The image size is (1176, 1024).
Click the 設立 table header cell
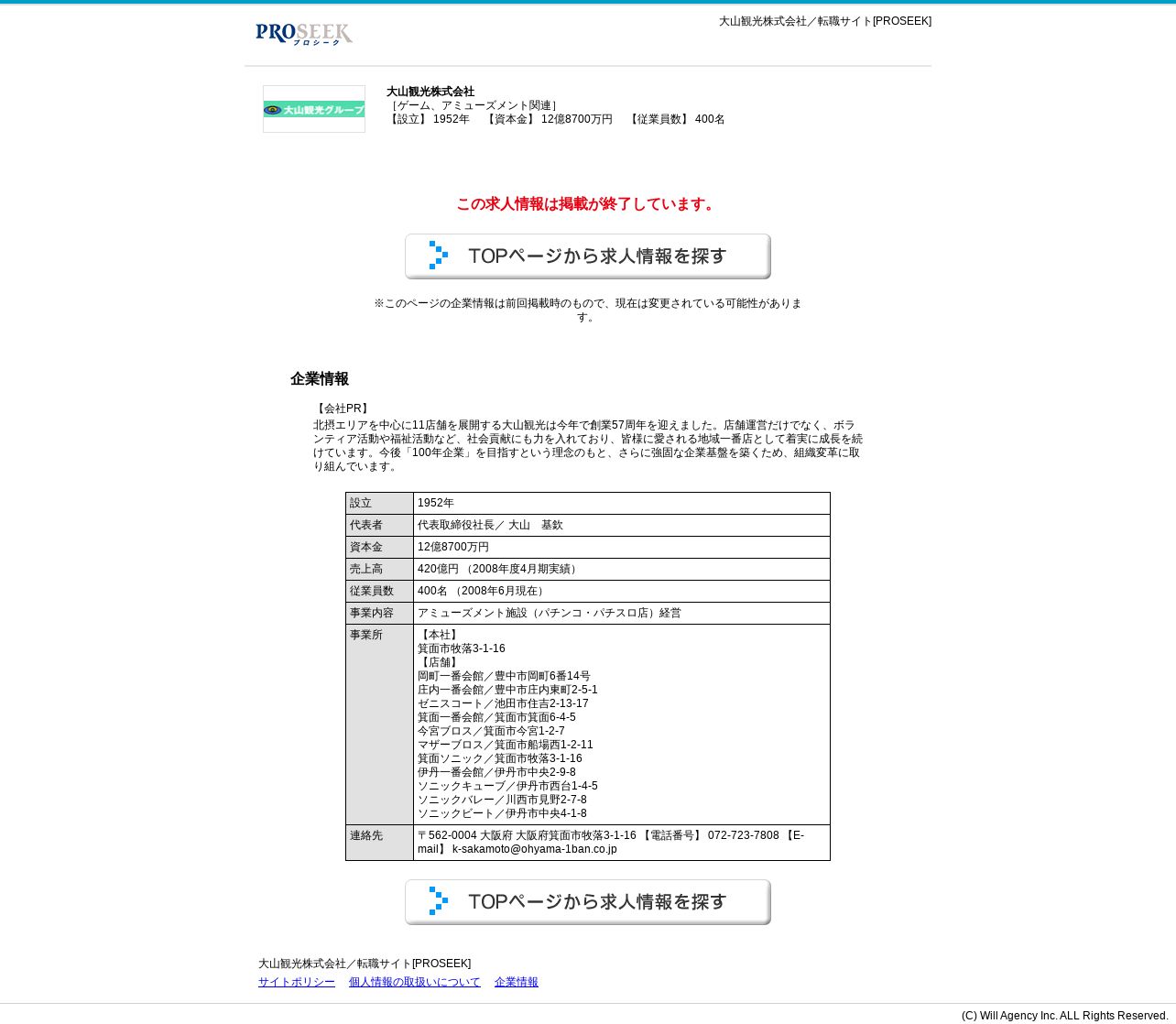point(379,504)
